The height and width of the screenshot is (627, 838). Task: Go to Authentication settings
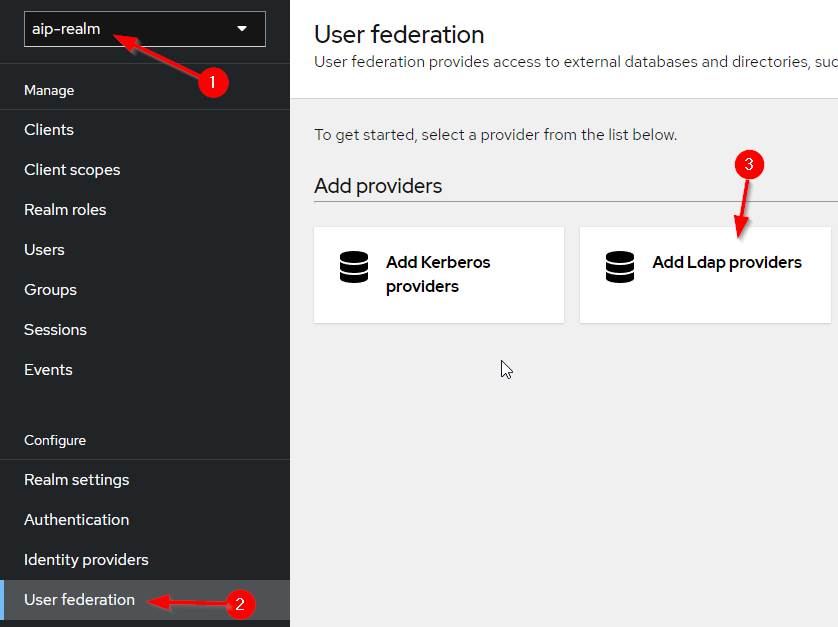(x=76, y=520)
